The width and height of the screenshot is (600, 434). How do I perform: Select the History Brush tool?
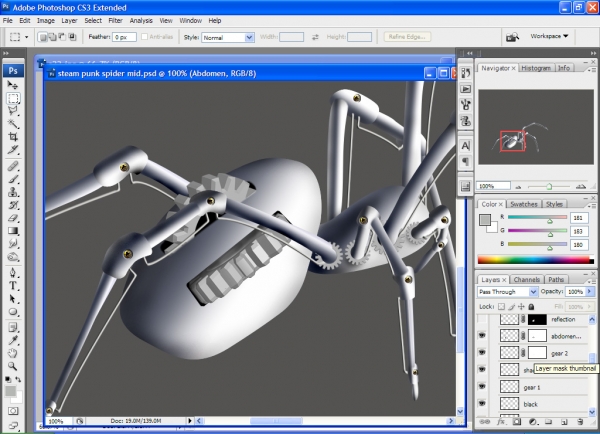point(13,205)
